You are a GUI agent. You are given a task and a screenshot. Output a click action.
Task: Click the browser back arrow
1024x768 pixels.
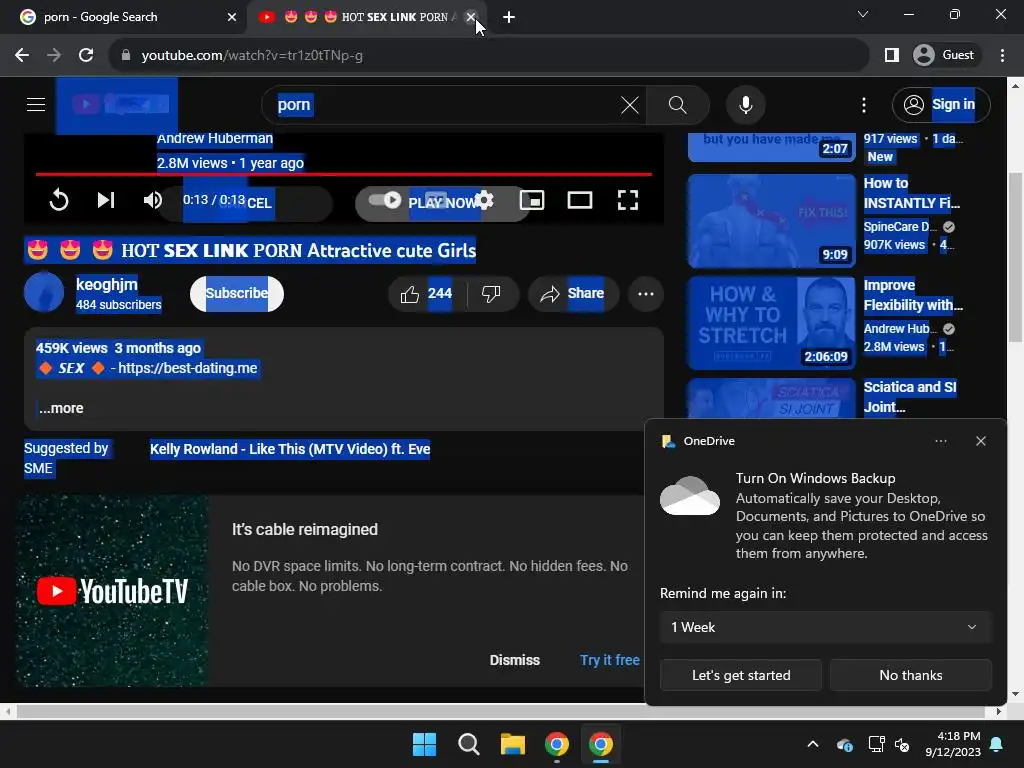pos(22,56)
